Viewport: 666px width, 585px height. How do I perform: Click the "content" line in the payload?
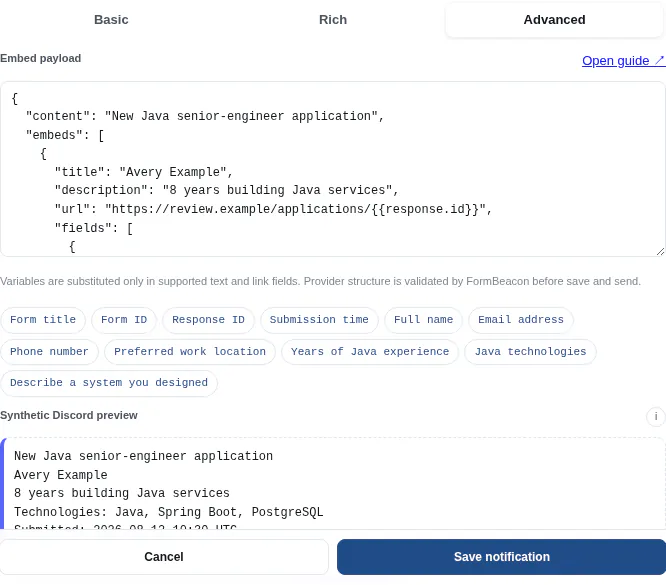click(205, 116)
